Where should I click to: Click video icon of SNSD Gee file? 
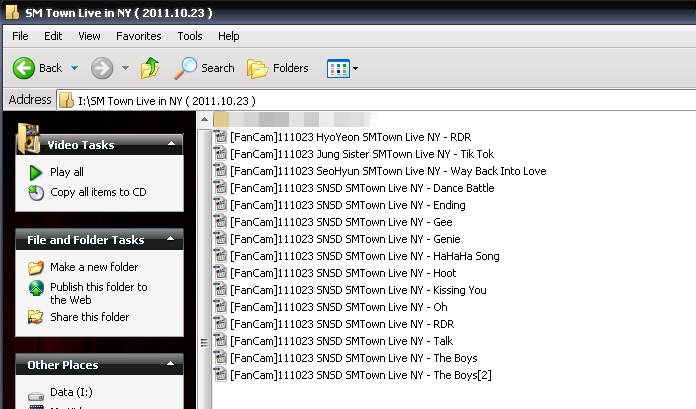point(220,221)
